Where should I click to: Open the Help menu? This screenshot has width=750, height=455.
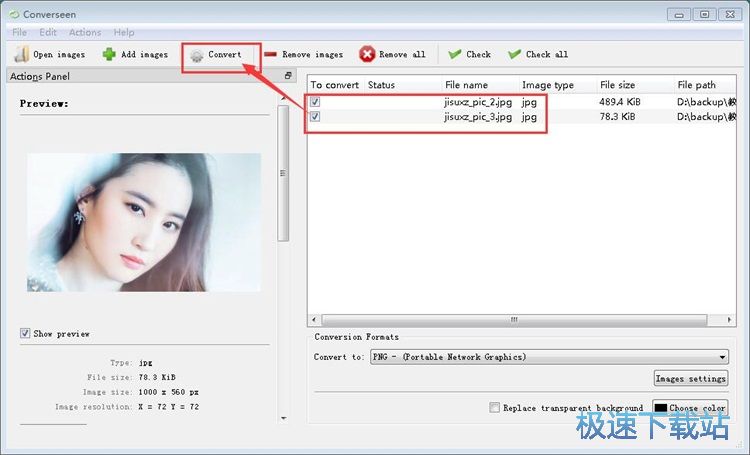pyautogui.click(x=124, y=32)
